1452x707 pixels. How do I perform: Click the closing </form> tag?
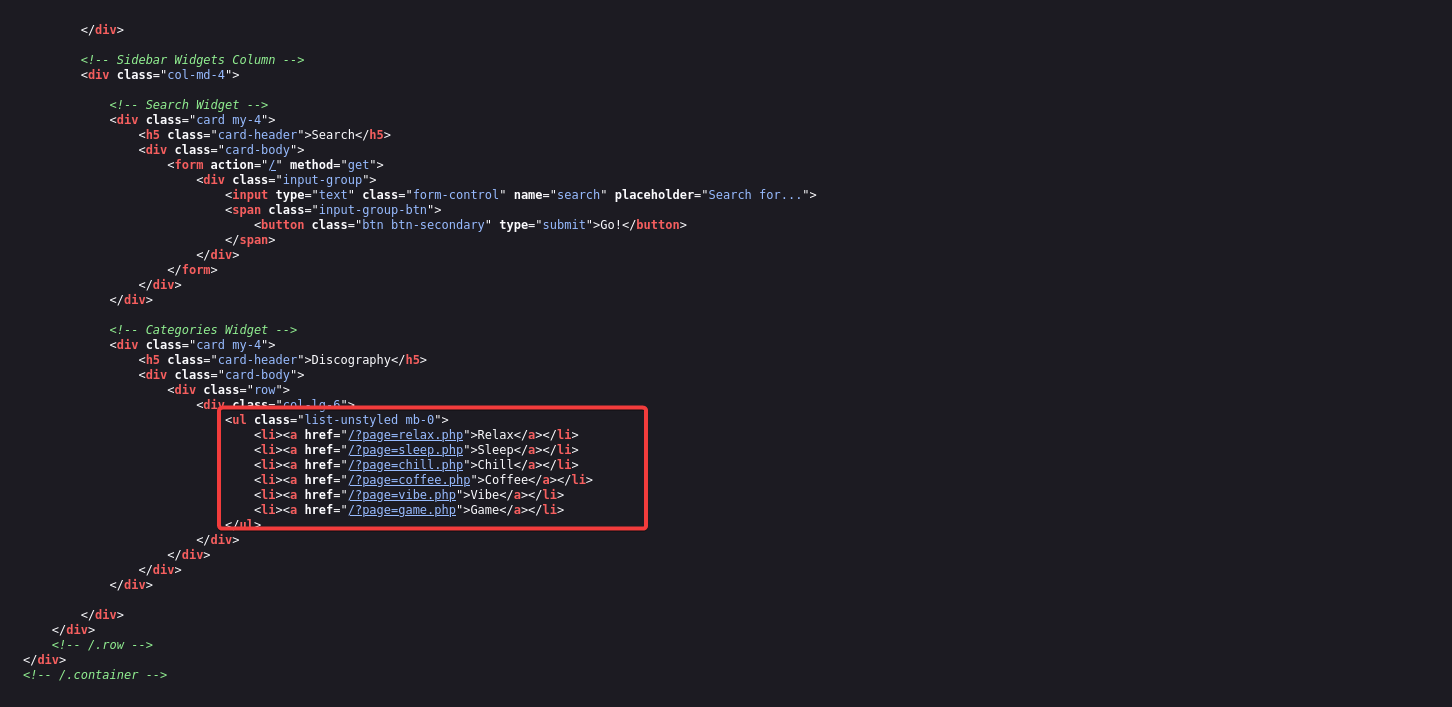pos(192,270)
